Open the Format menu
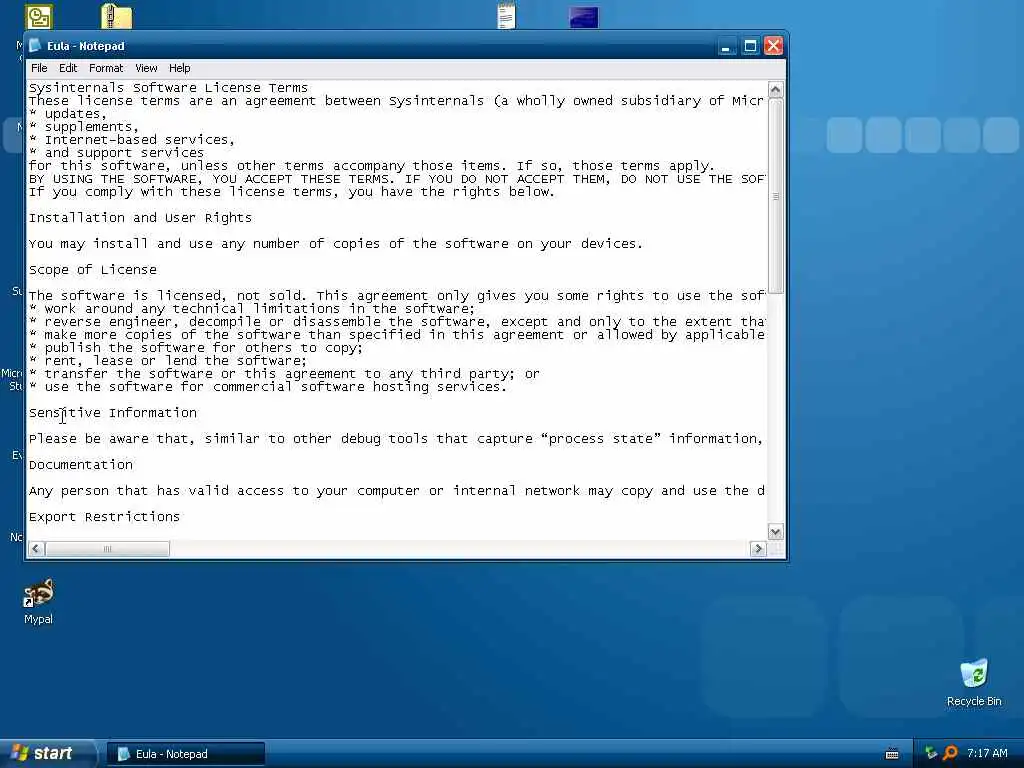The image size is (1024, 768). (x=106, y=68)
